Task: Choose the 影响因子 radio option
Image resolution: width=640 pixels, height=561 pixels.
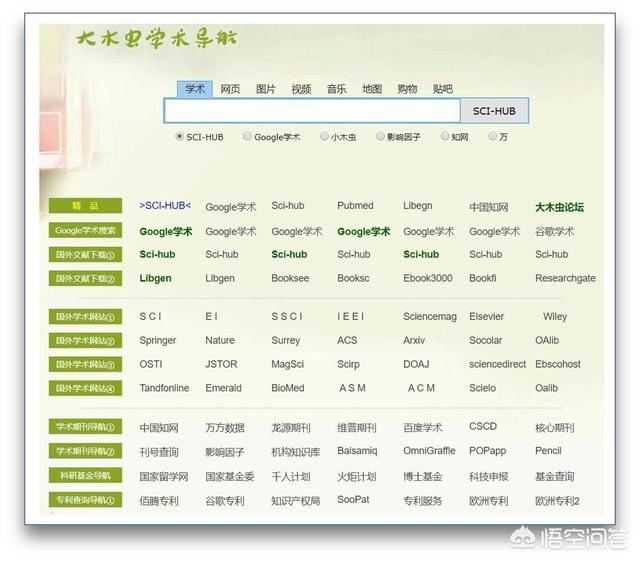Action: click(x=380, y=137)
